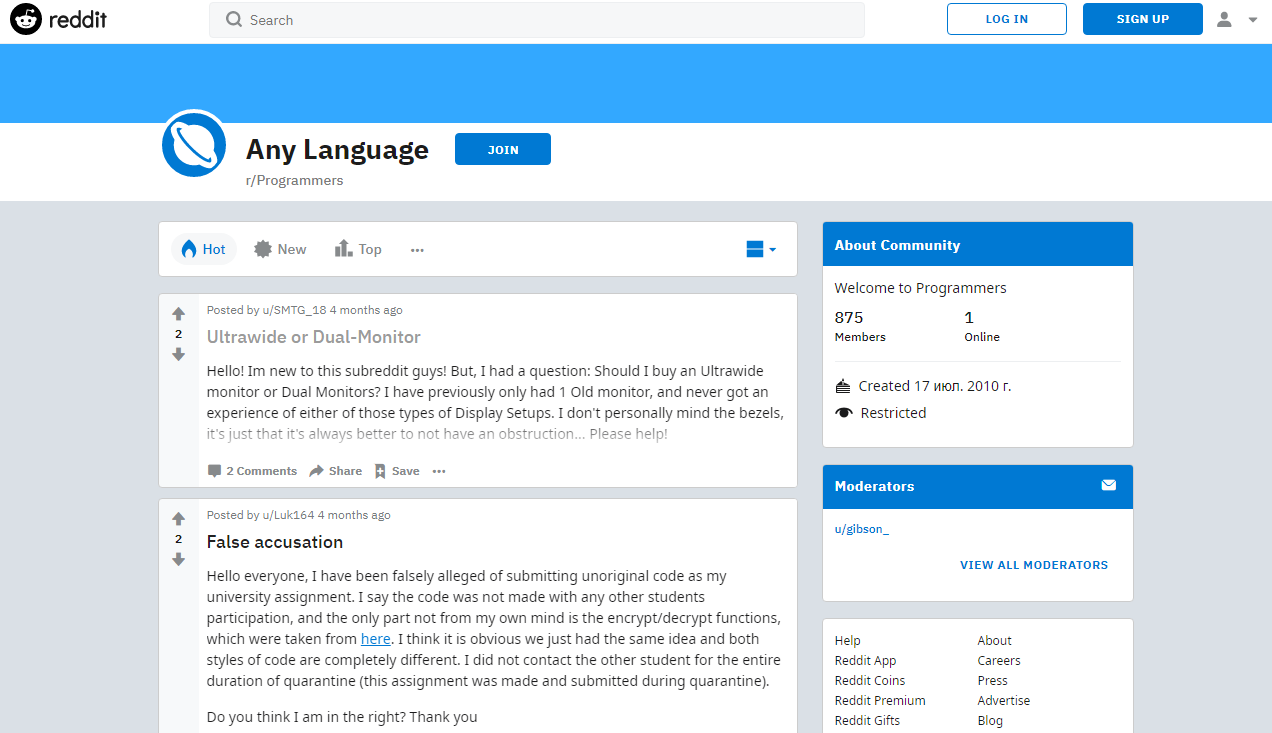Sort posts by New
The width and height of the screenshot is (1272, 733).
pyautogui.click(x=280, y=249)
